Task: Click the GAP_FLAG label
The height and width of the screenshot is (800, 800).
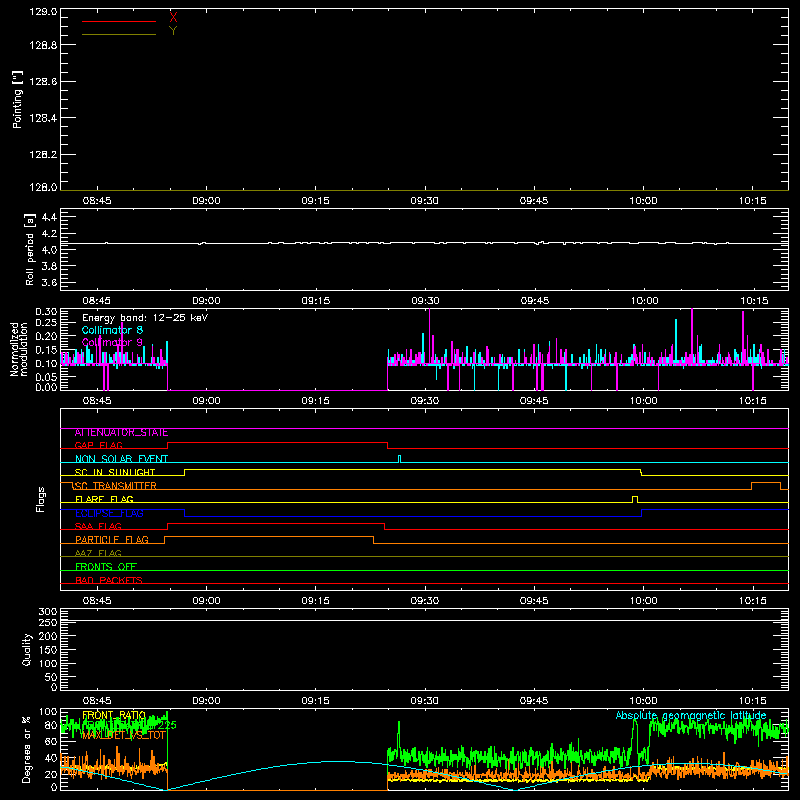Action: [98, 445]
